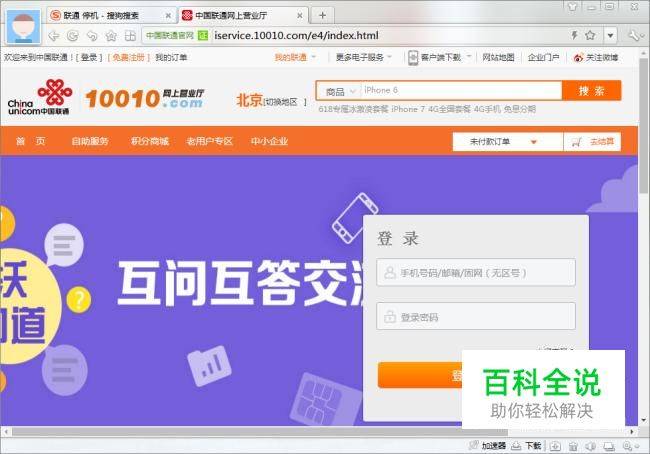Screen dimensions: 650x454
Task: Open the 网站地图 link
Action: pyautogui.click(x=498, y=57)
